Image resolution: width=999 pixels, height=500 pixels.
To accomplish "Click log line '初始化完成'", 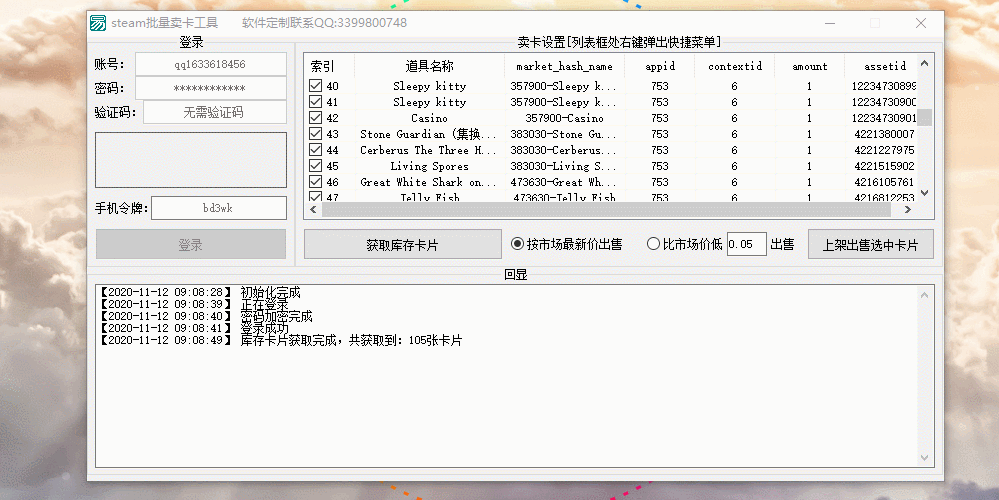I will (x=270, y=292).
